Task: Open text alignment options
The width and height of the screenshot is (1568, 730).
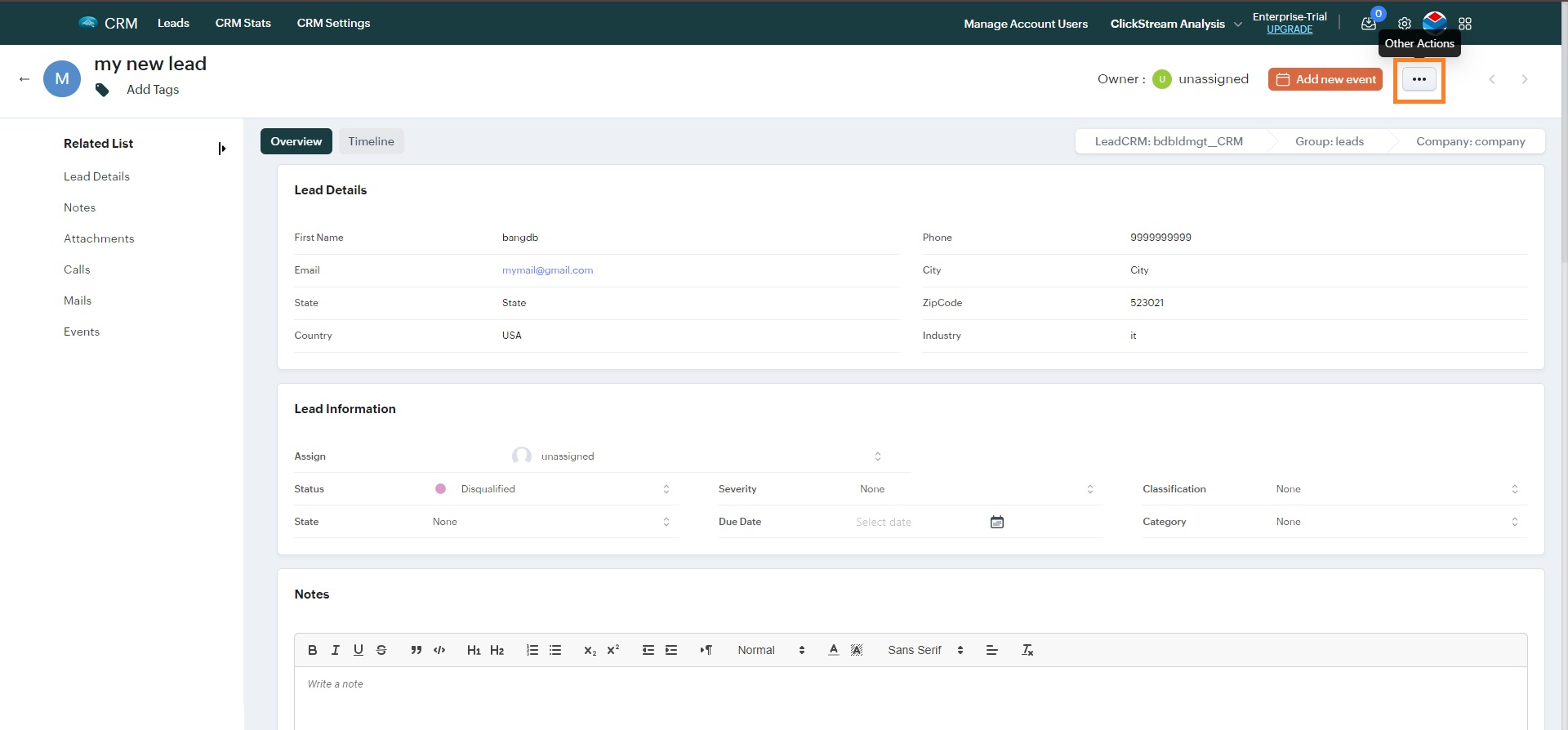Action: [x=992, y=650]
